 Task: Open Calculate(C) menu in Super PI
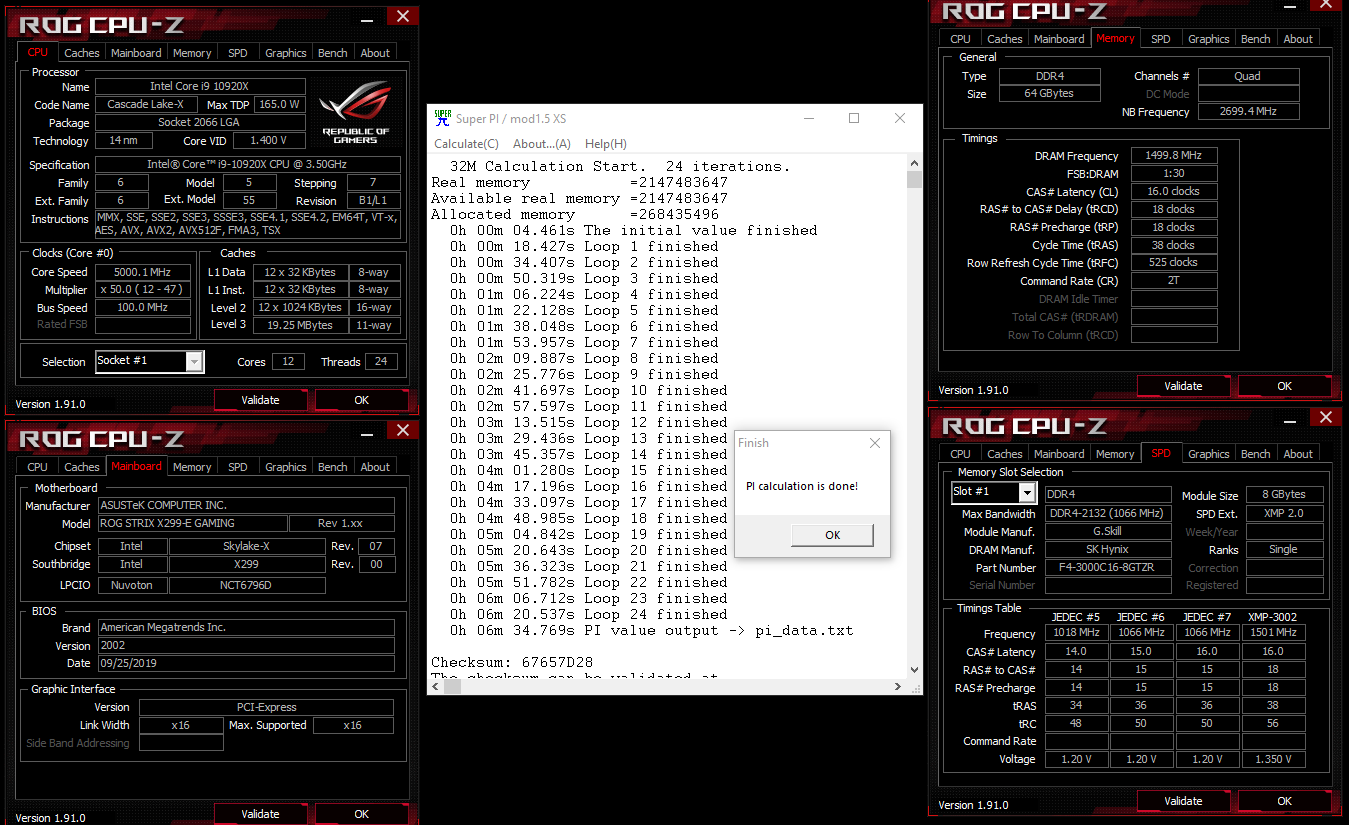[466, 144]
